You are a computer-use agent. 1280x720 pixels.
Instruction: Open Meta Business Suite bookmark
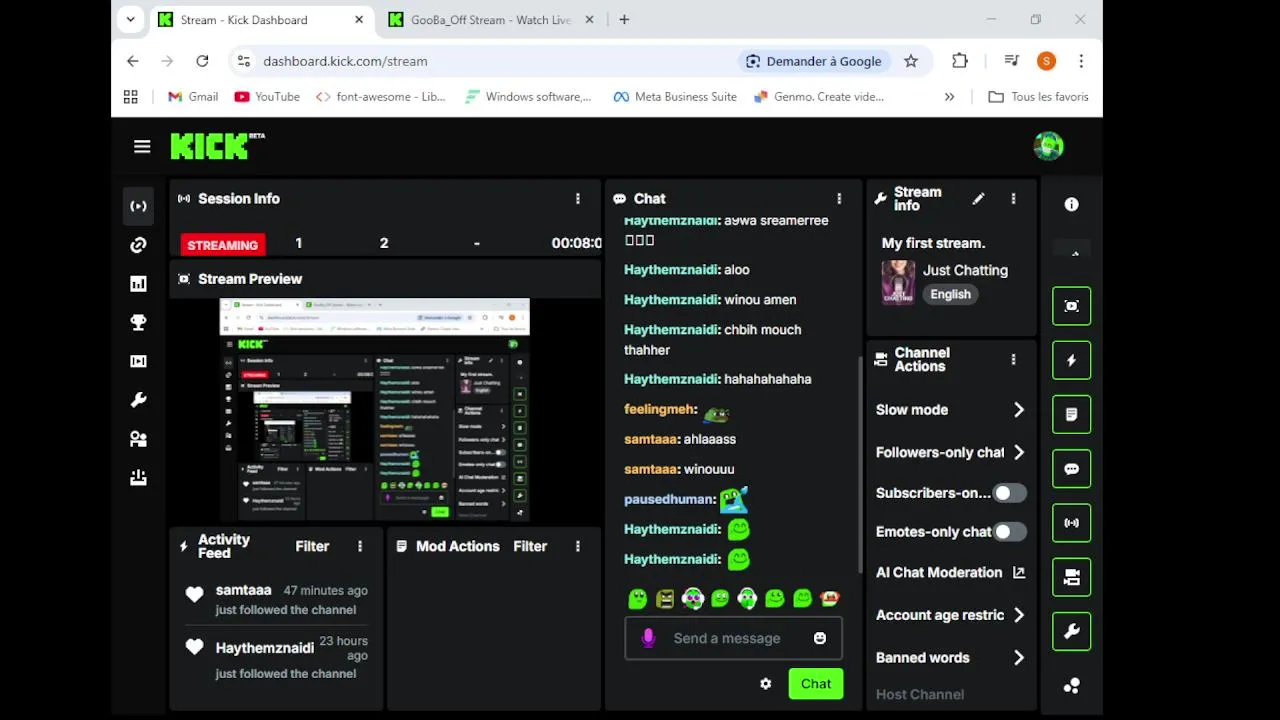coord(675,97)
